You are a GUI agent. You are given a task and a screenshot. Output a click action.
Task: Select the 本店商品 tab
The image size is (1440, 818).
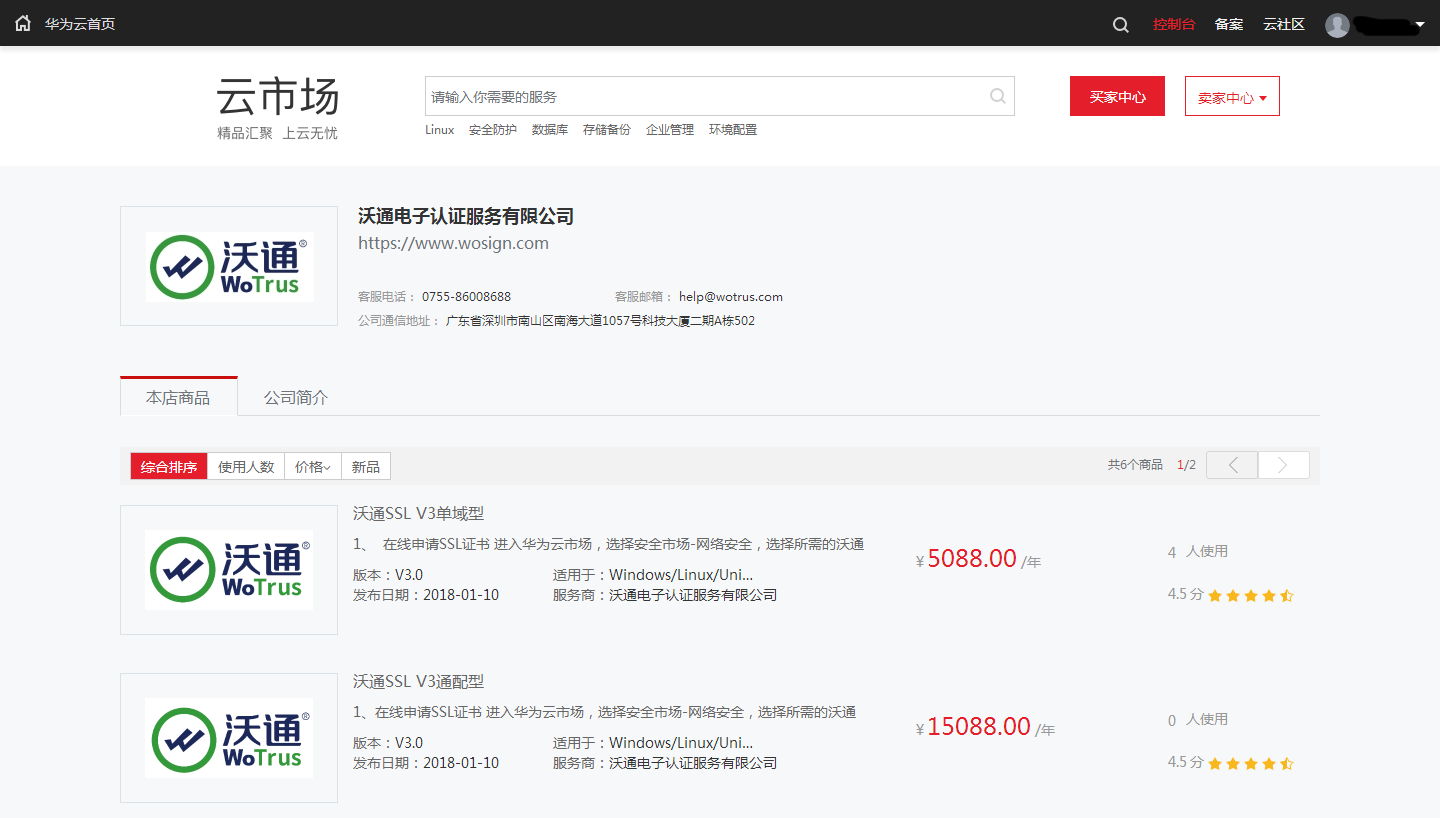point(178,398)
